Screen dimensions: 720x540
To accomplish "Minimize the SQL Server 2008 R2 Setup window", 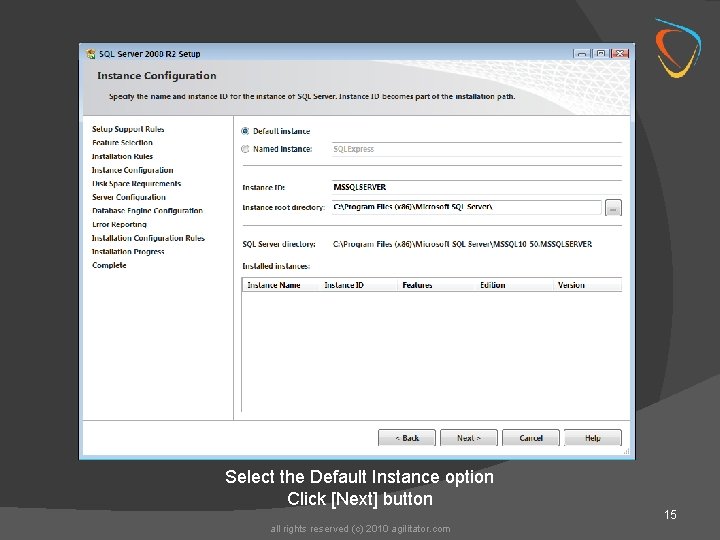I will pyautogui.click(x=582, y=53).
